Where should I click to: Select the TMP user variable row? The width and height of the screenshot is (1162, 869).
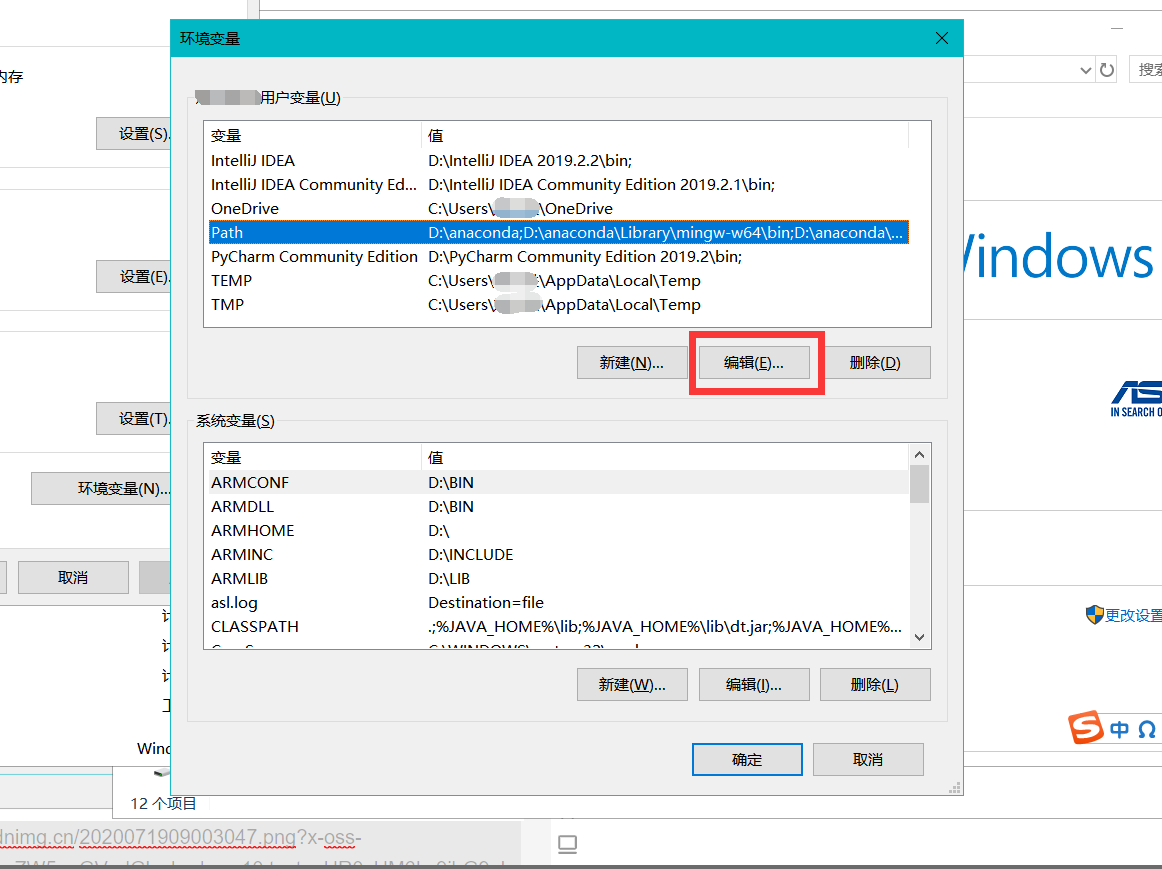click(559, 304)
